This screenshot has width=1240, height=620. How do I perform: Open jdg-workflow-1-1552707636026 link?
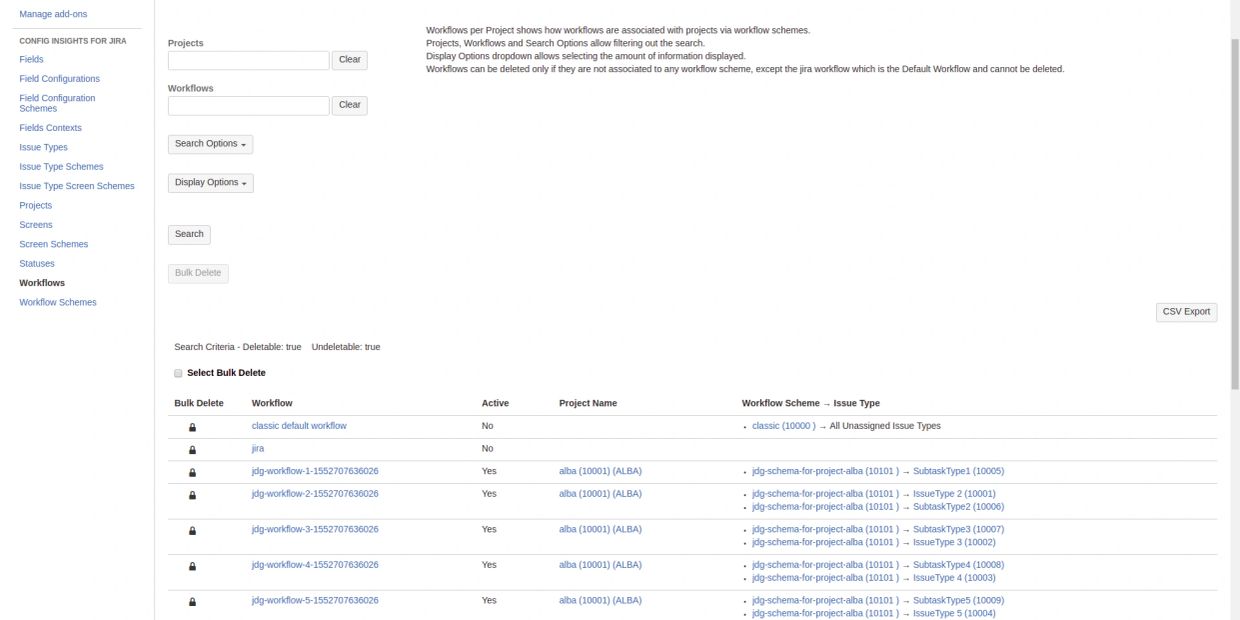tap(315, 471)
